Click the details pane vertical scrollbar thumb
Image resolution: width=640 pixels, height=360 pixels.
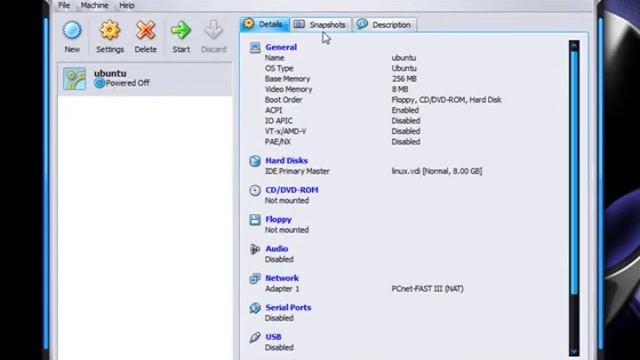574,172
